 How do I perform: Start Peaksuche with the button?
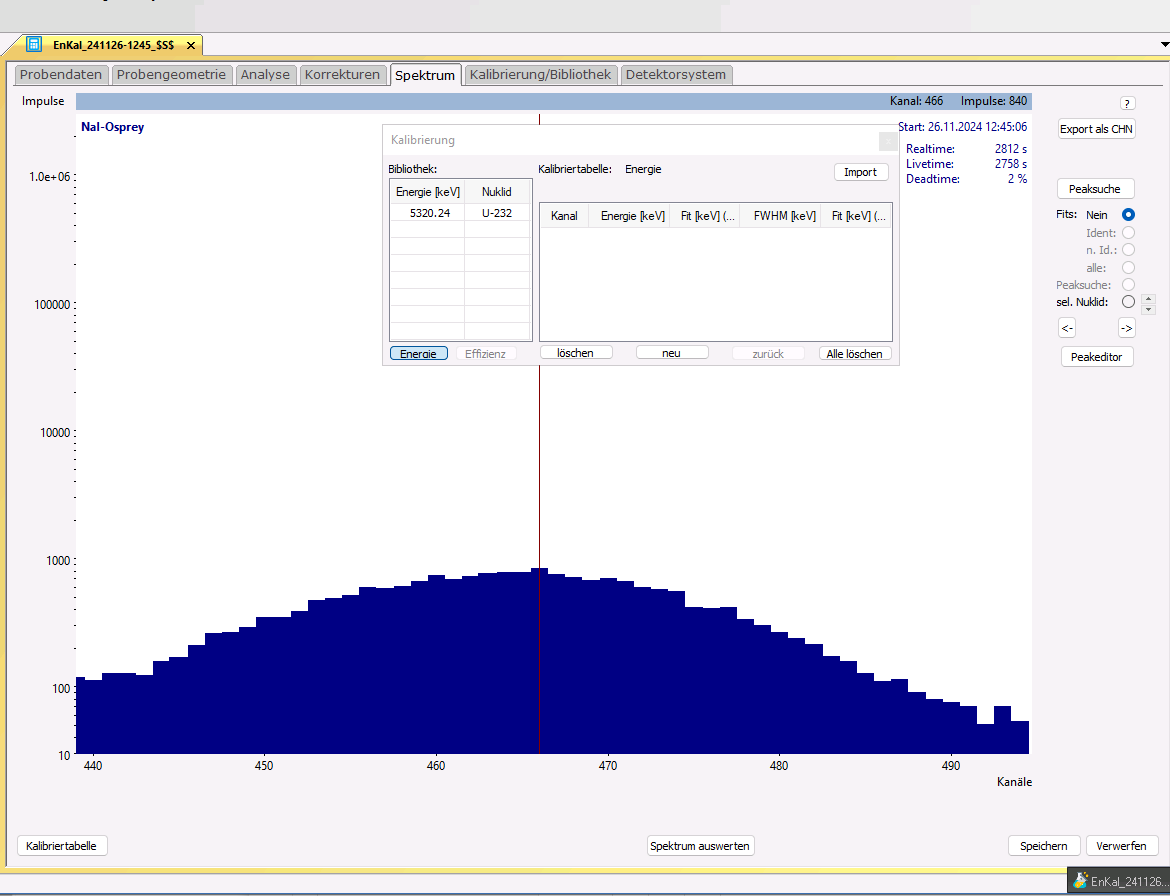(1096, 189)
